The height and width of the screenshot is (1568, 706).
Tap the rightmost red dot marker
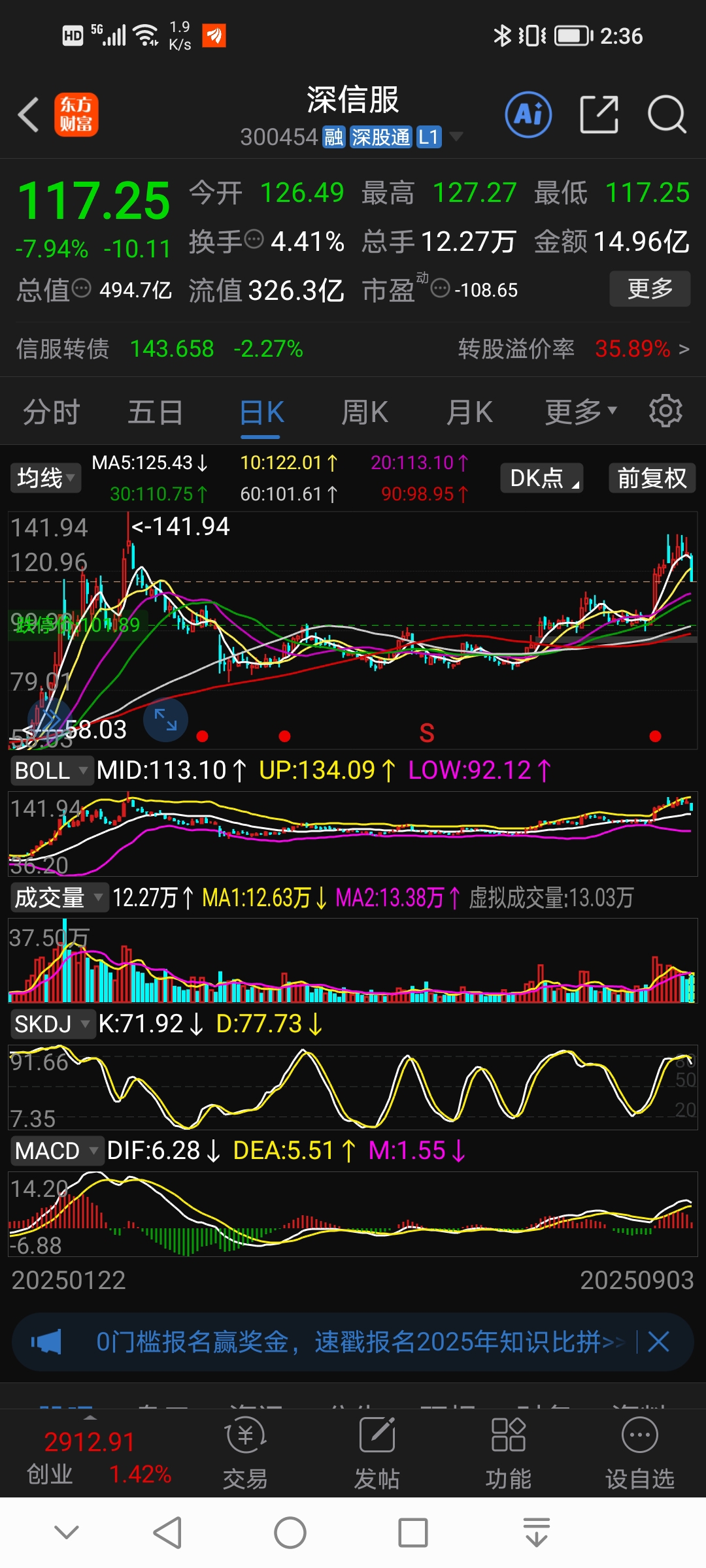[x=655, y=736]
